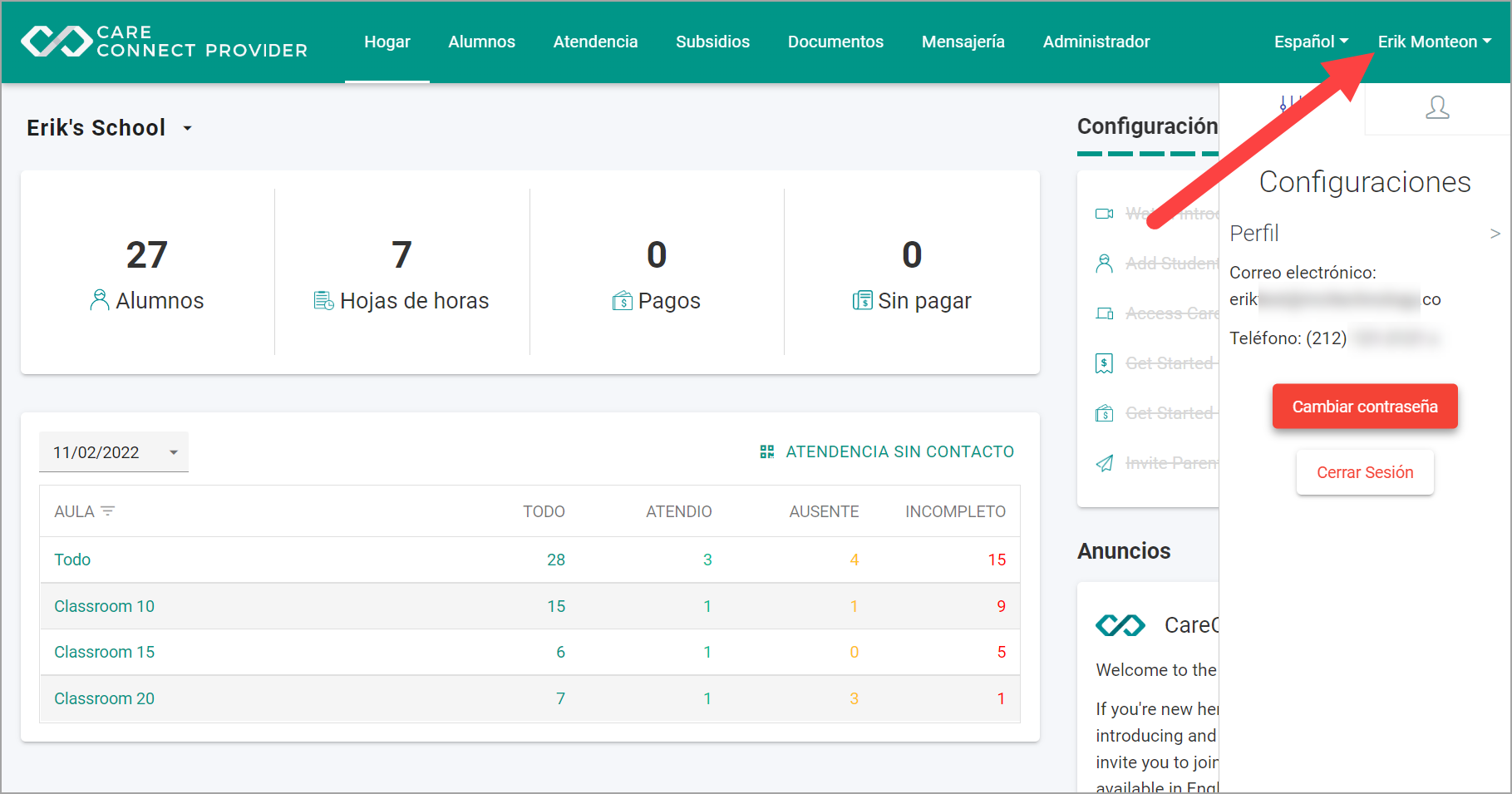Click the video icon in Configuración checklist
Image resolution: width=1512 pixels, height=794 pixels.
[x=1104, y=214]
